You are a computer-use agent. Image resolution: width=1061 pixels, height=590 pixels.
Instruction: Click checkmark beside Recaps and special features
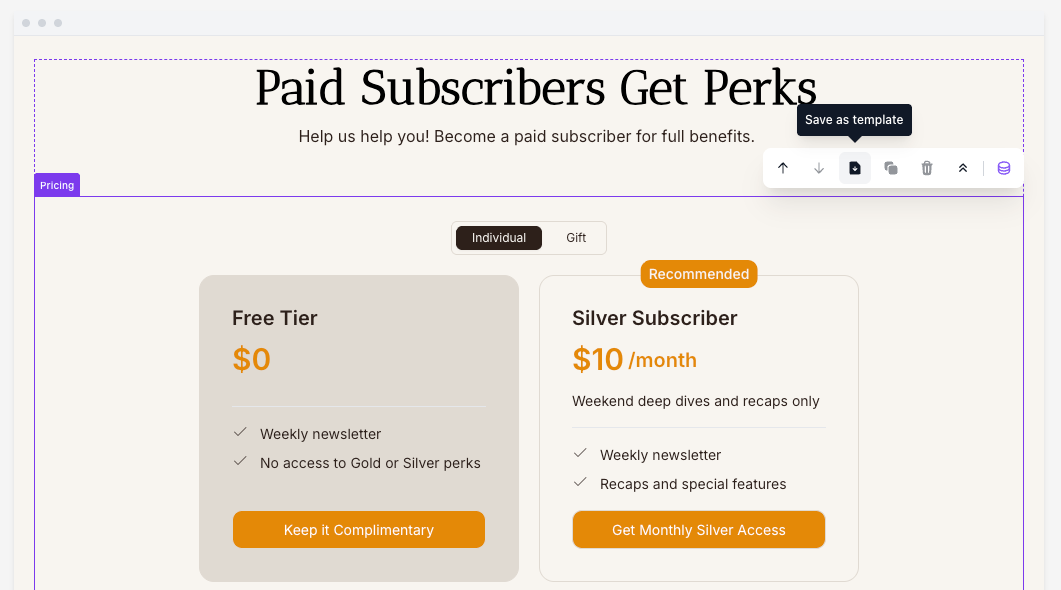click(x=580, y=482)
